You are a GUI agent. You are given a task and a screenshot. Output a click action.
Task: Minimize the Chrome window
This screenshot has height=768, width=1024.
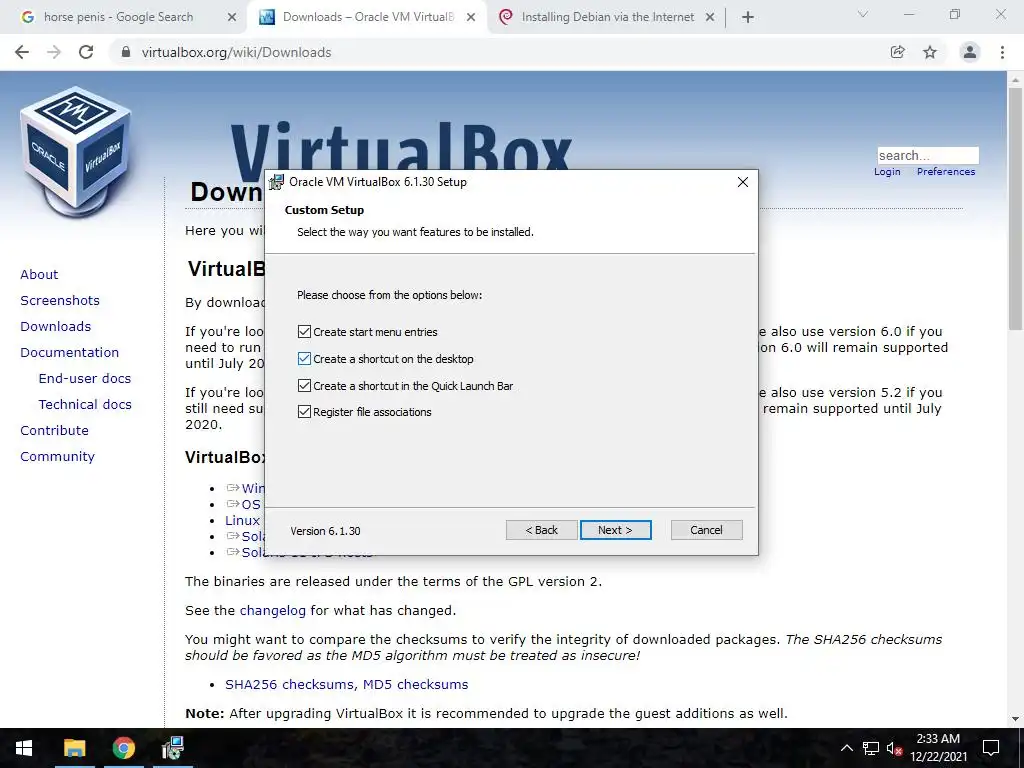(909, 14)
